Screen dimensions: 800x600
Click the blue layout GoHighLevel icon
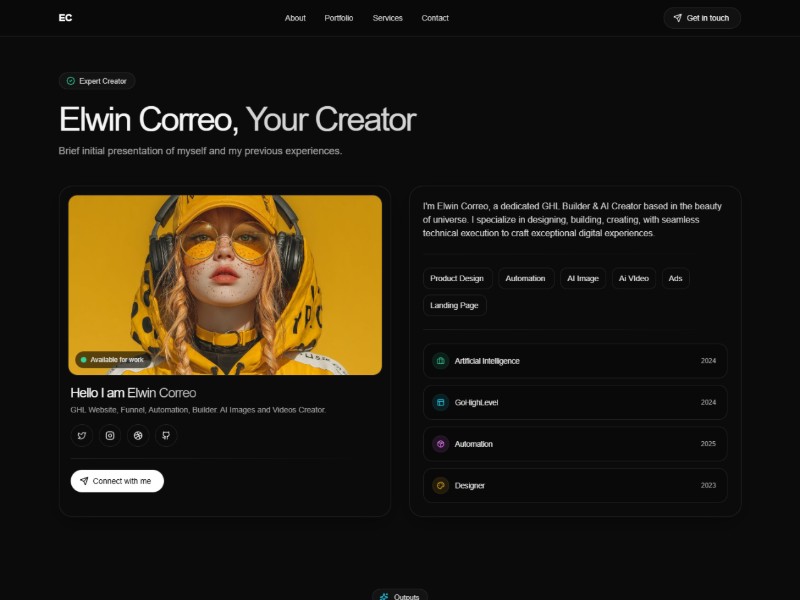(x=440, y=402)
